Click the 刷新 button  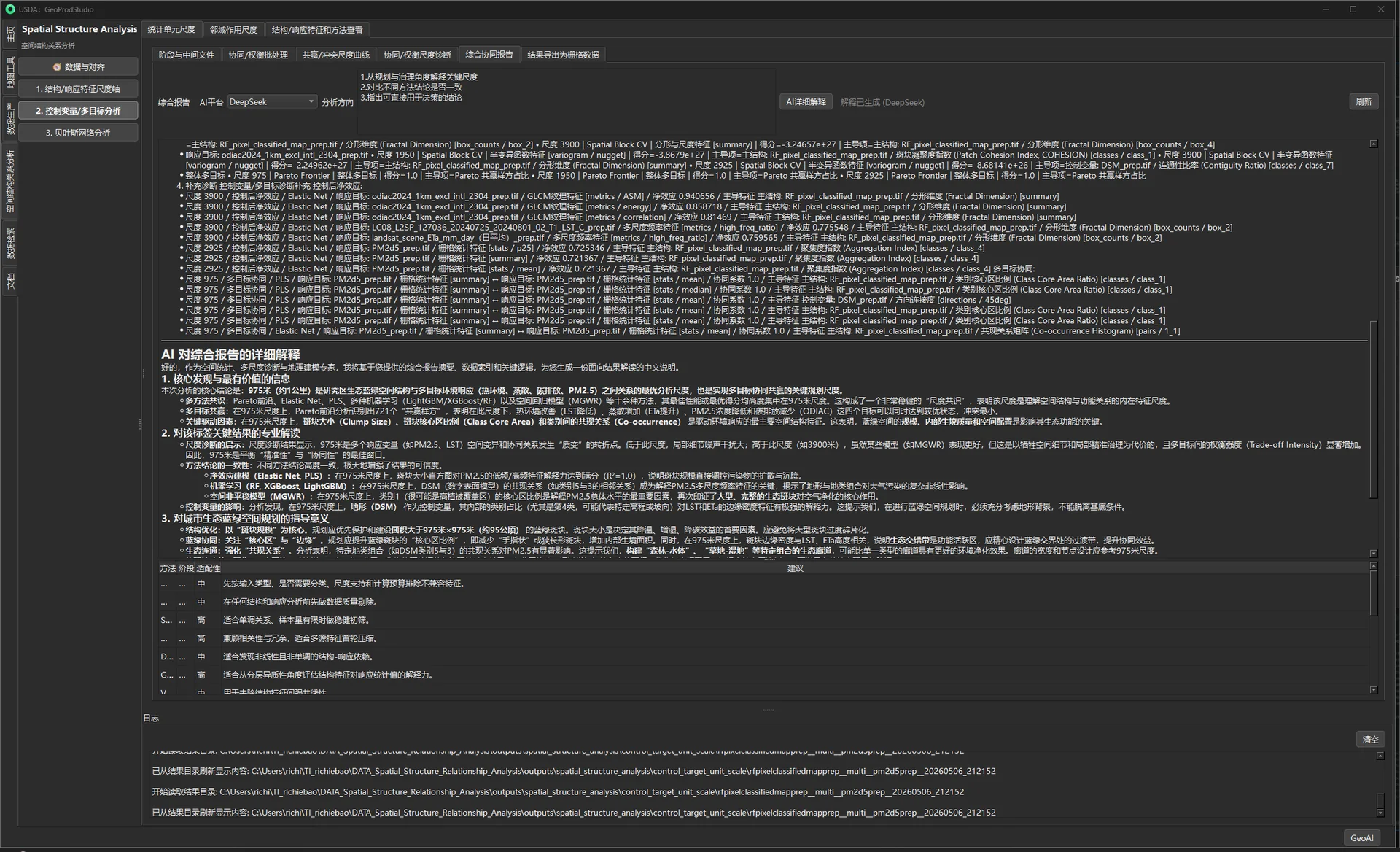[x=1364, y=102]
